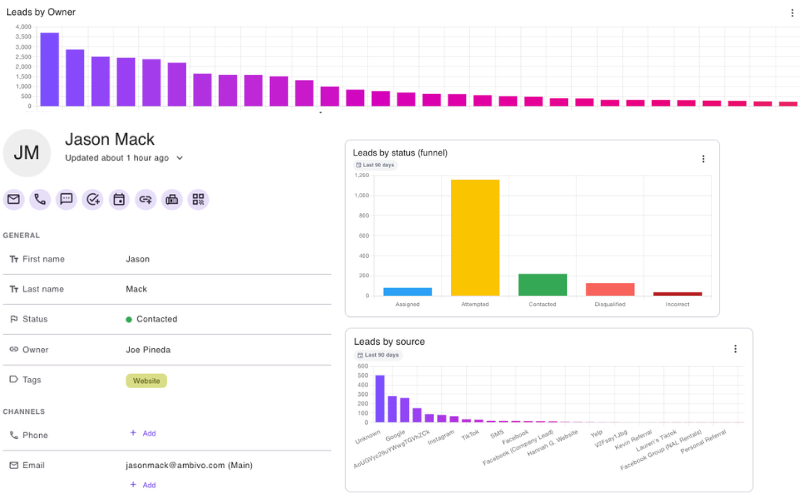Viewport: 800px width, 500px height.
Task: Click the Leads by Owner chart title
Action: pos(41,12)
